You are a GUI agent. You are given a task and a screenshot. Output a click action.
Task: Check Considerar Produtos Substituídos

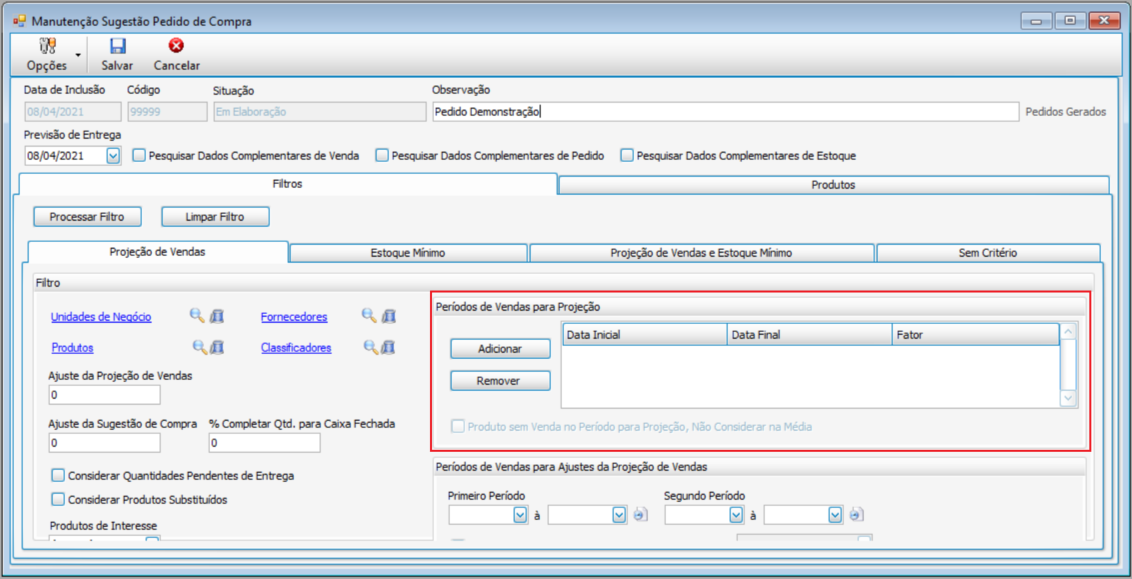coord(58,499)
